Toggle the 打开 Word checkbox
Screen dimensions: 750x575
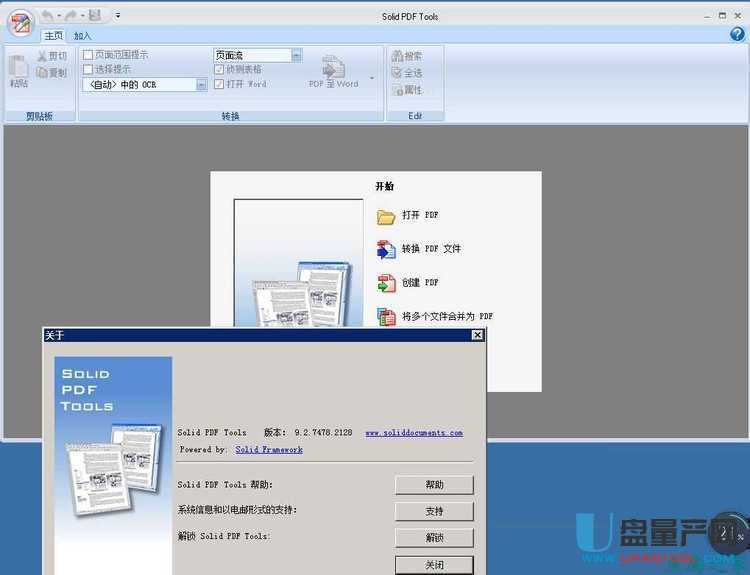click(219, 84)
